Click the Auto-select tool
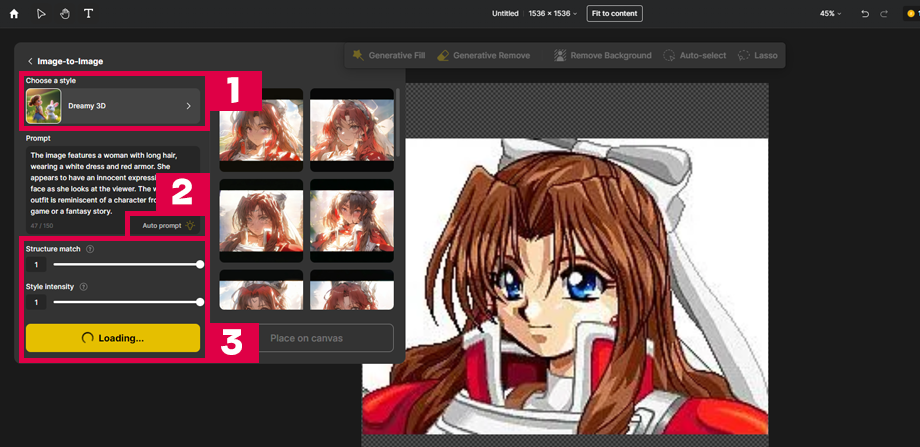This screenshot has height=447, width=920. (x=695, y=55)
